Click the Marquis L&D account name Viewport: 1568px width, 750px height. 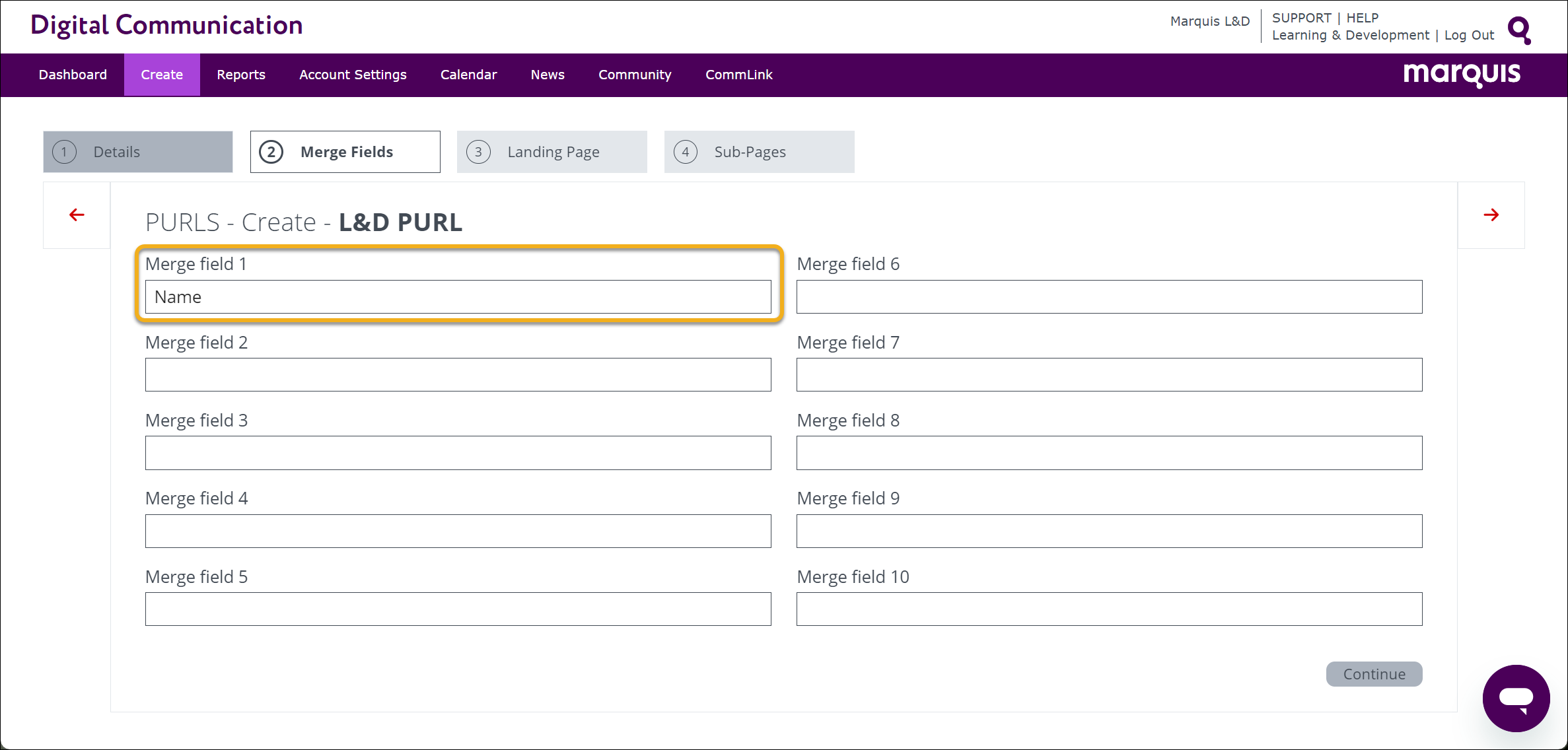[1209, 21]
